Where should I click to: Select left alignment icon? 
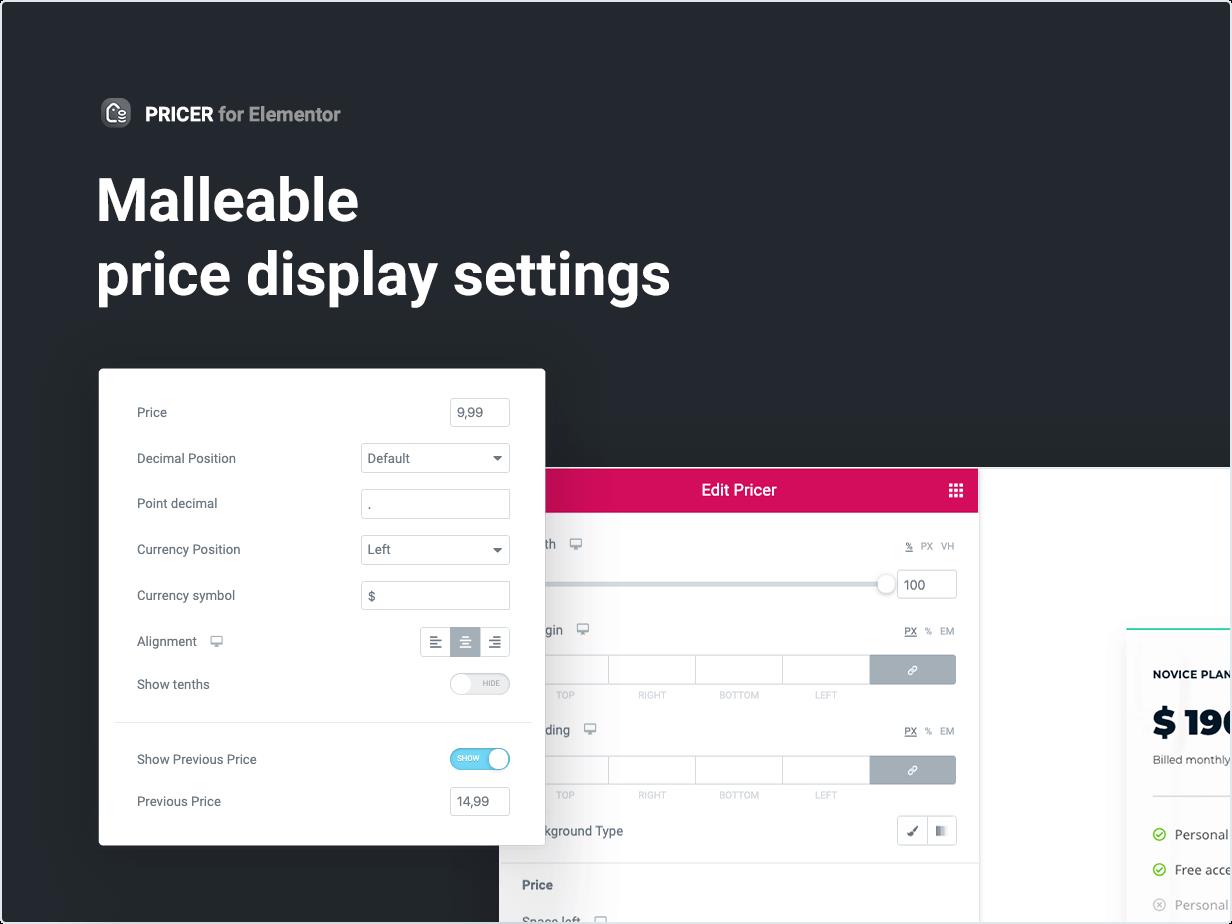[x=436, y=642]
